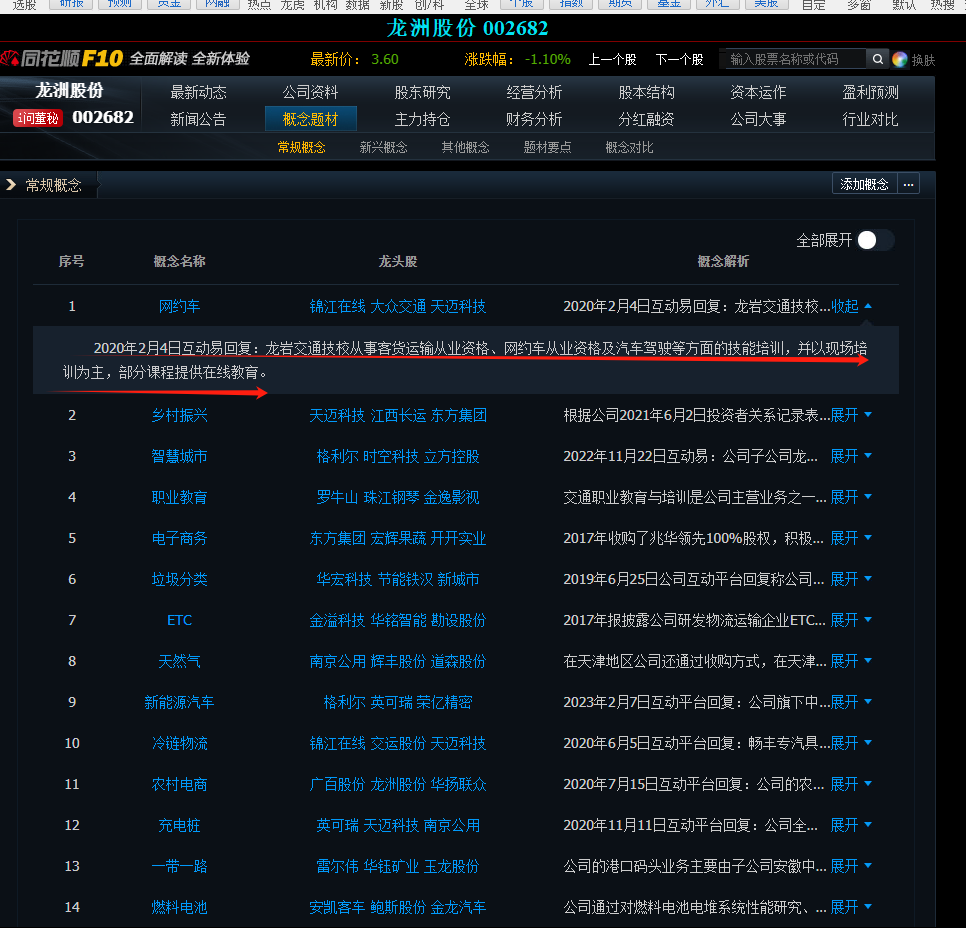Expand the 电子商务 concept analysis
The width and height of the screenshot is (966, 928).
click(851, 539)
